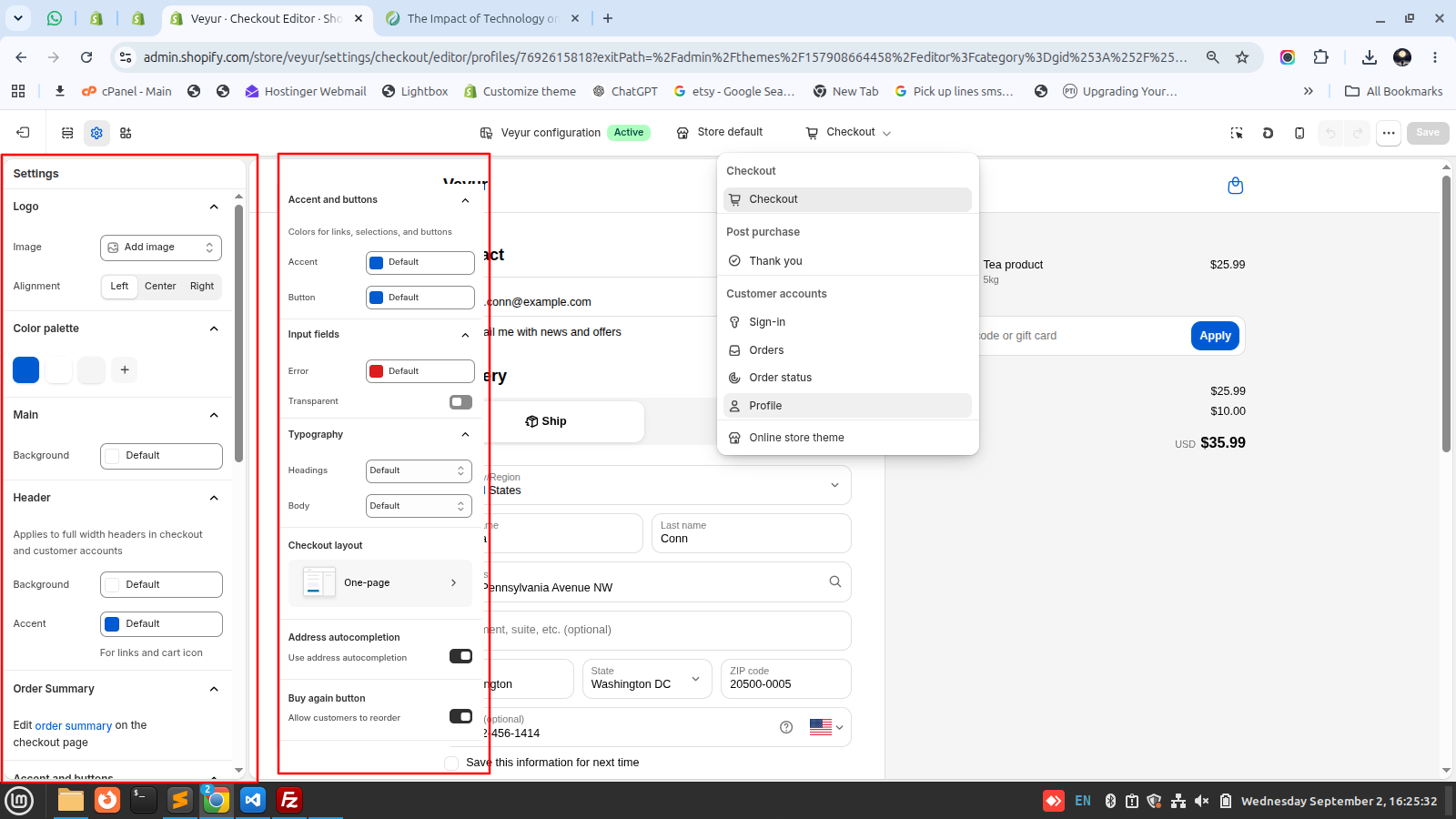
Task: Click the phone field help question icon
Action: tap(786, 727)
